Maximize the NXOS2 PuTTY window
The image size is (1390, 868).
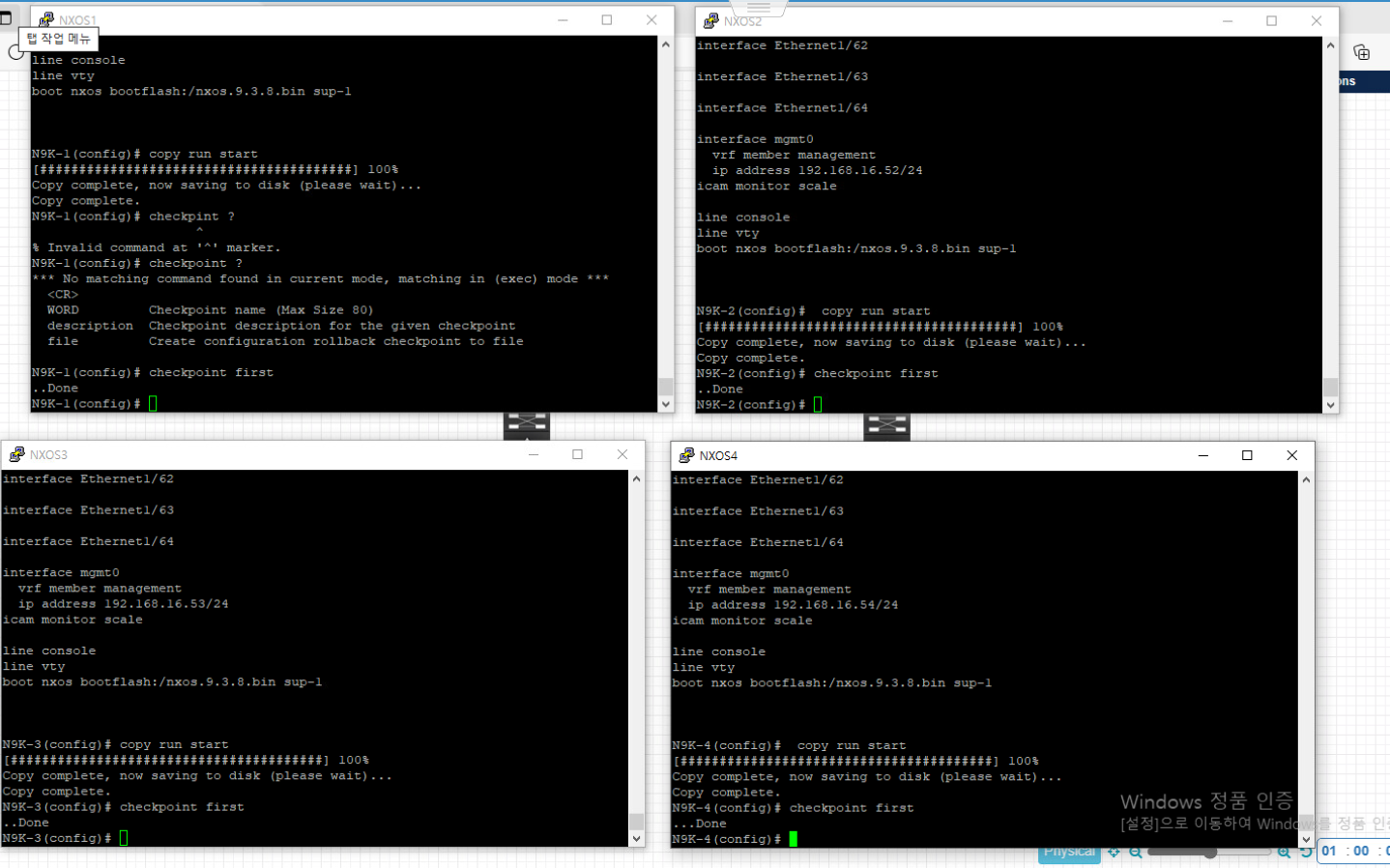point(1272,20)
